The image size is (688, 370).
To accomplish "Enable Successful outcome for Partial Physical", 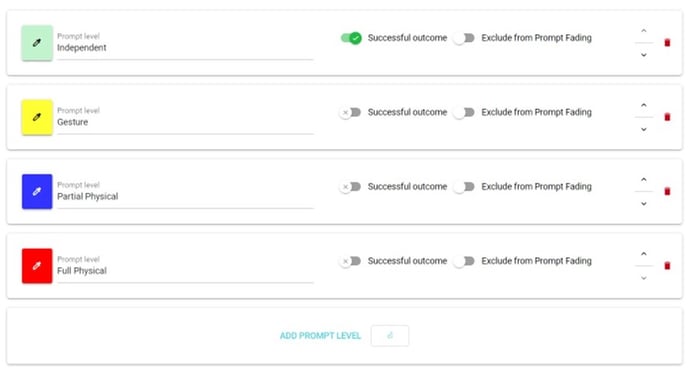I will coord(350,187).
